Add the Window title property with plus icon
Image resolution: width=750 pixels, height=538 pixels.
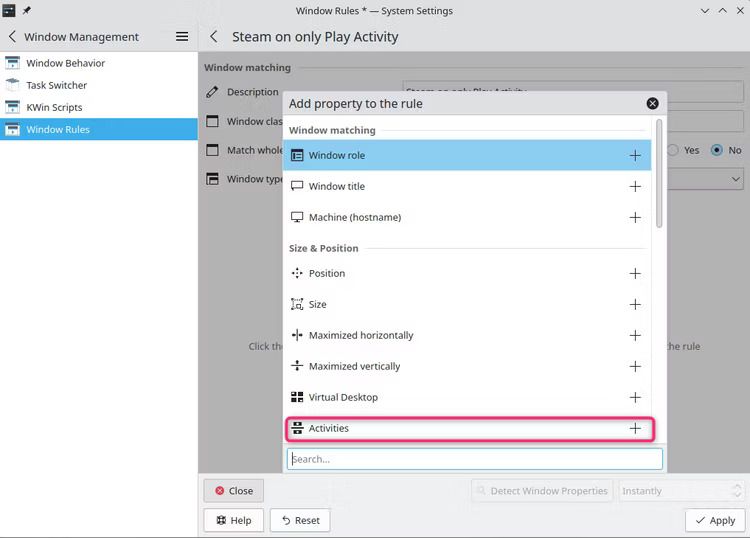click(635, 187)
